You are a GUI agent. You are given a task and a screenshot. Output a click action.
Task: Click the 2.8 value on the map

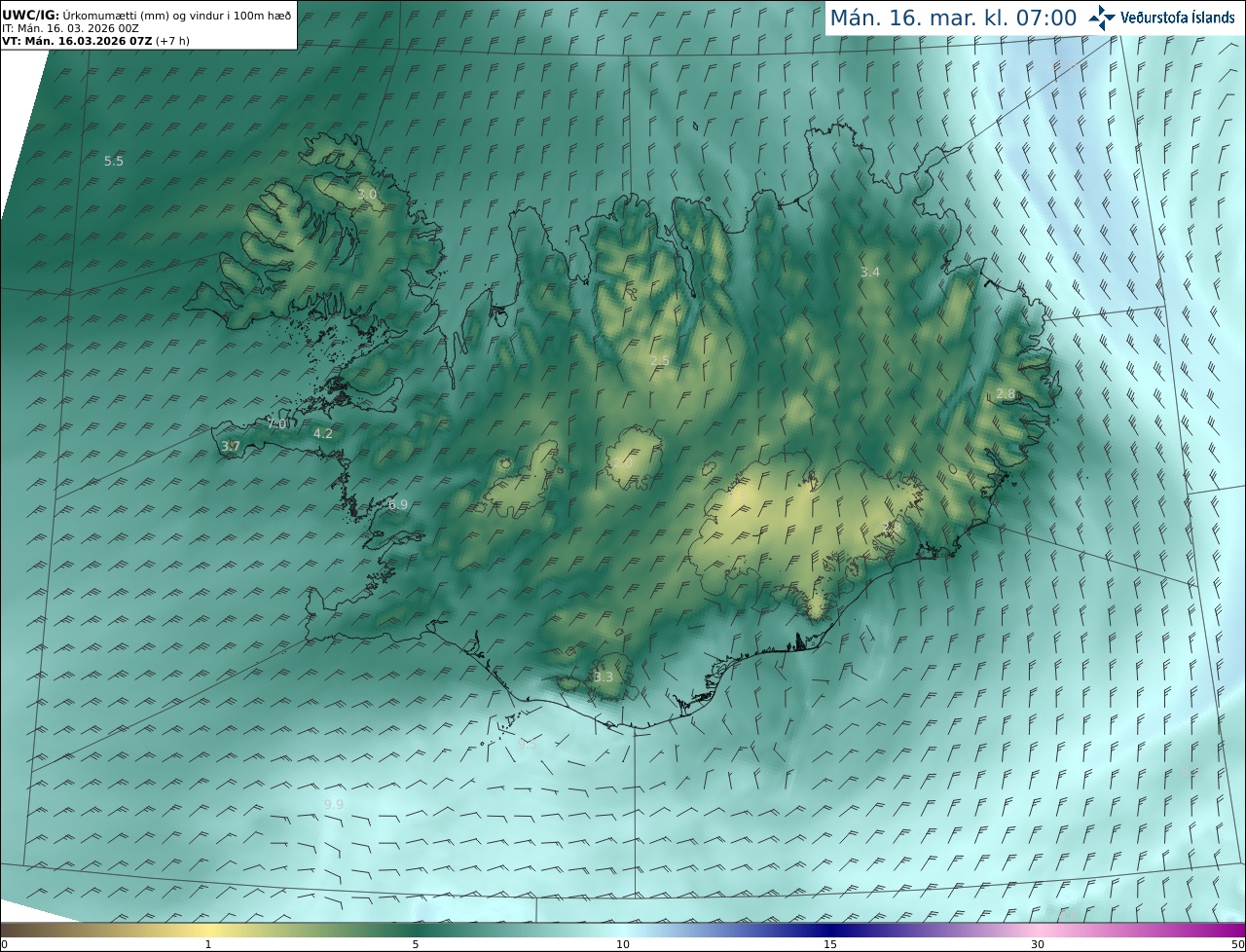(x=1006, y=393)
